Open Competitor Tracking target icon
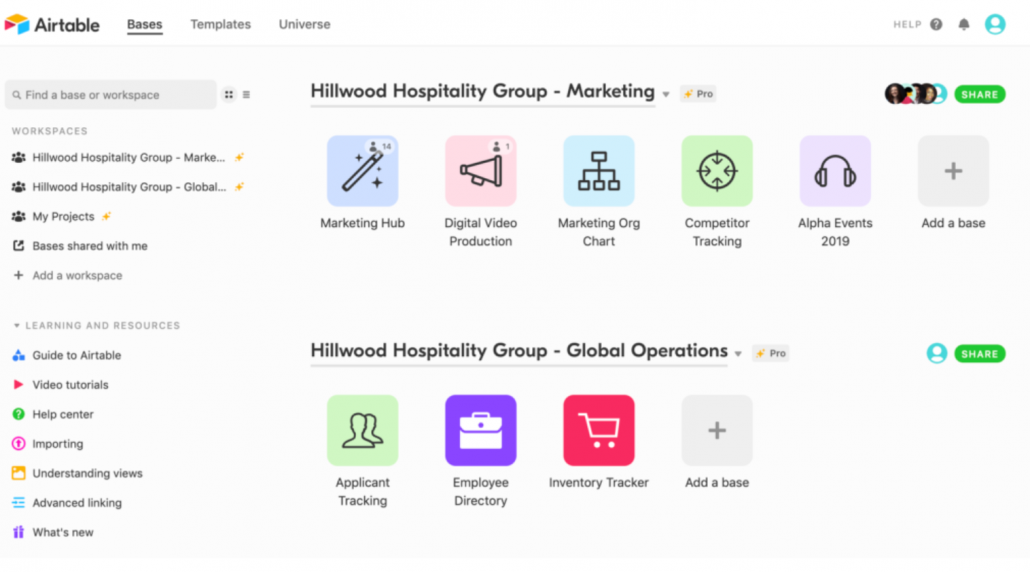 [x=717, y=171]
